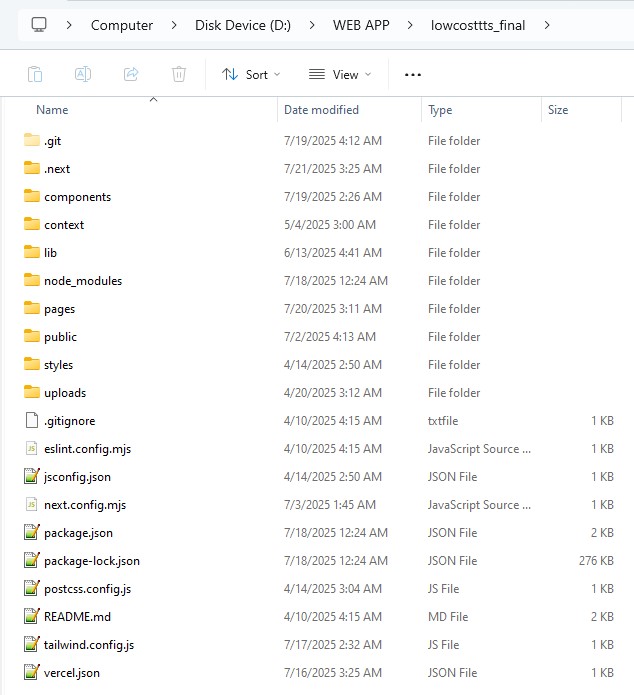The image size is (634, 695).
Task: Sort files by Date modified column
Action: [321, 110]
